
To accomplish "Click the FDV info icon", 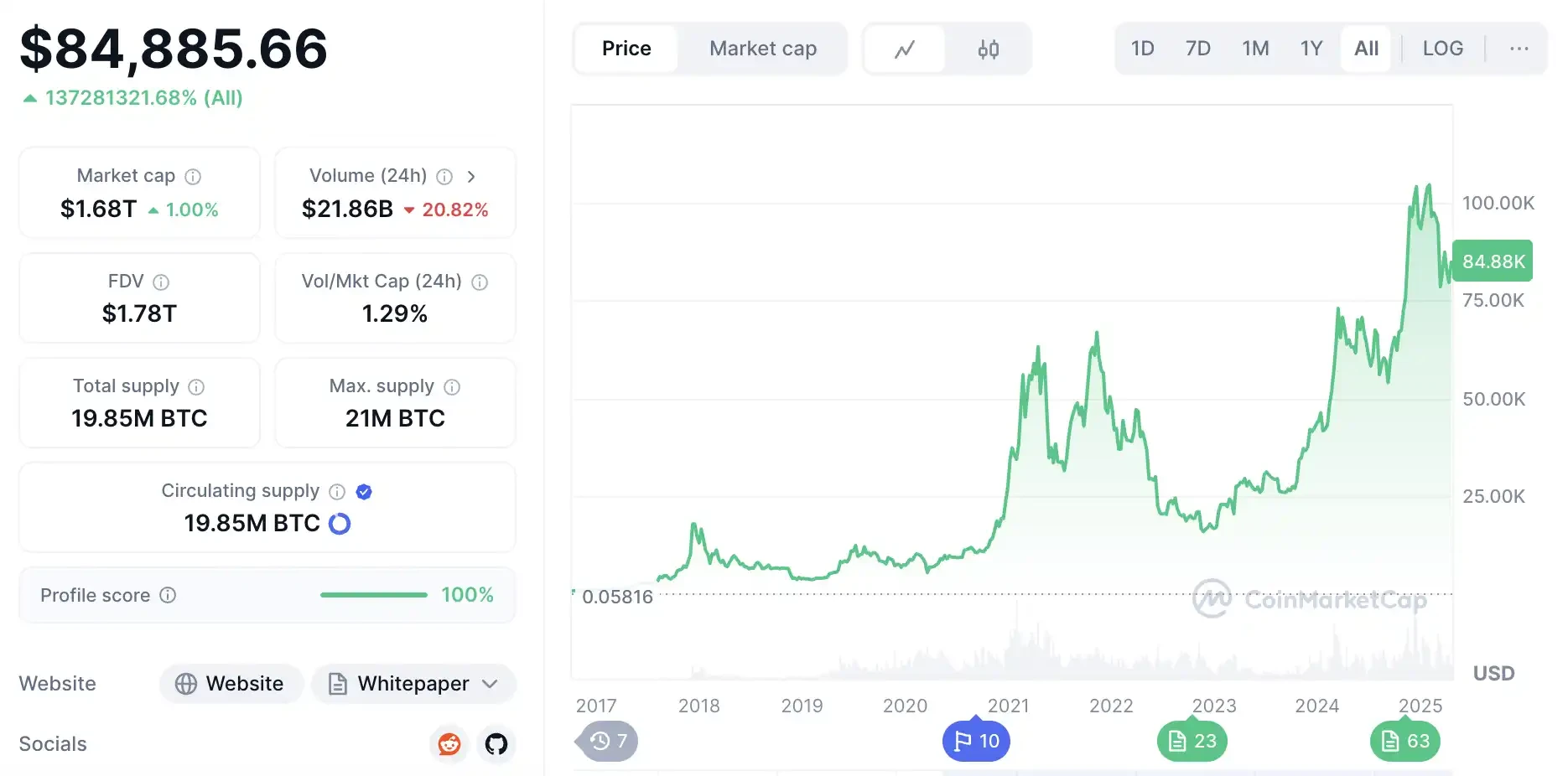I will [x=161, y=282].
